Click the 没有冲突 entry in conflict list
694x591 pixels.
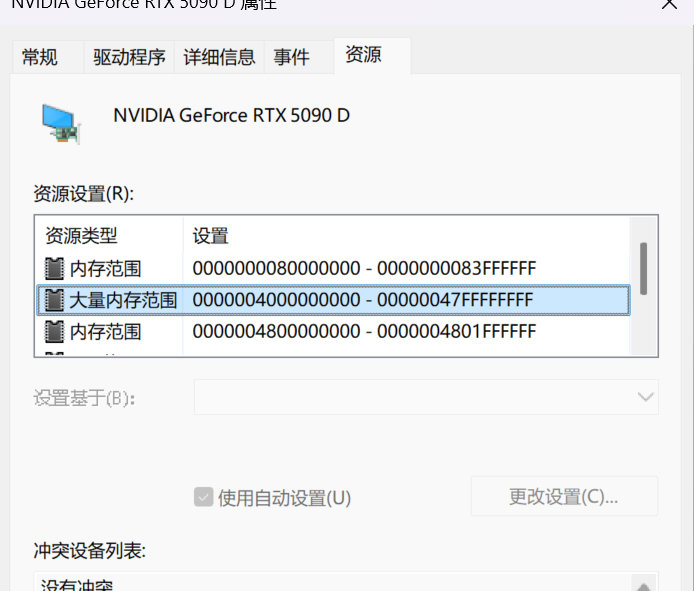pyautogui.click(x=77, y=584)
